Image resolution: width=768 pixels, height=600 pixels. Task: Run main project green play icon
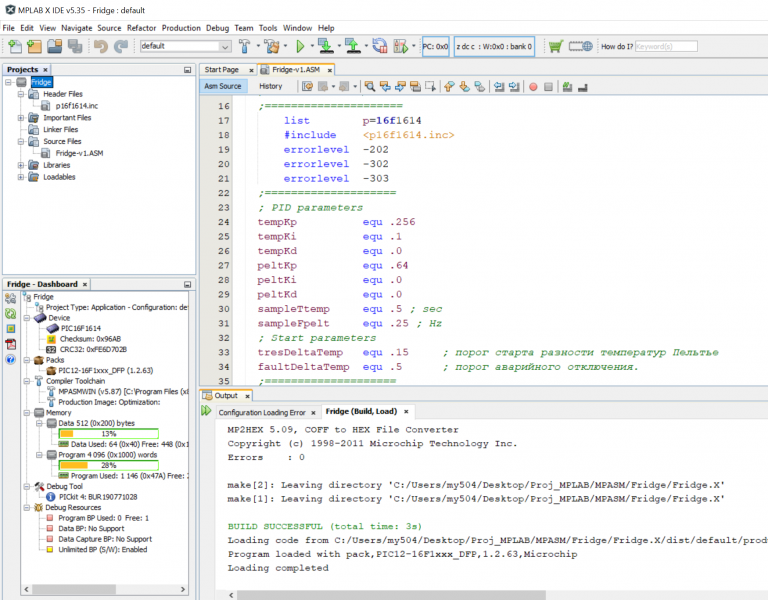click(x=300, y=47)
